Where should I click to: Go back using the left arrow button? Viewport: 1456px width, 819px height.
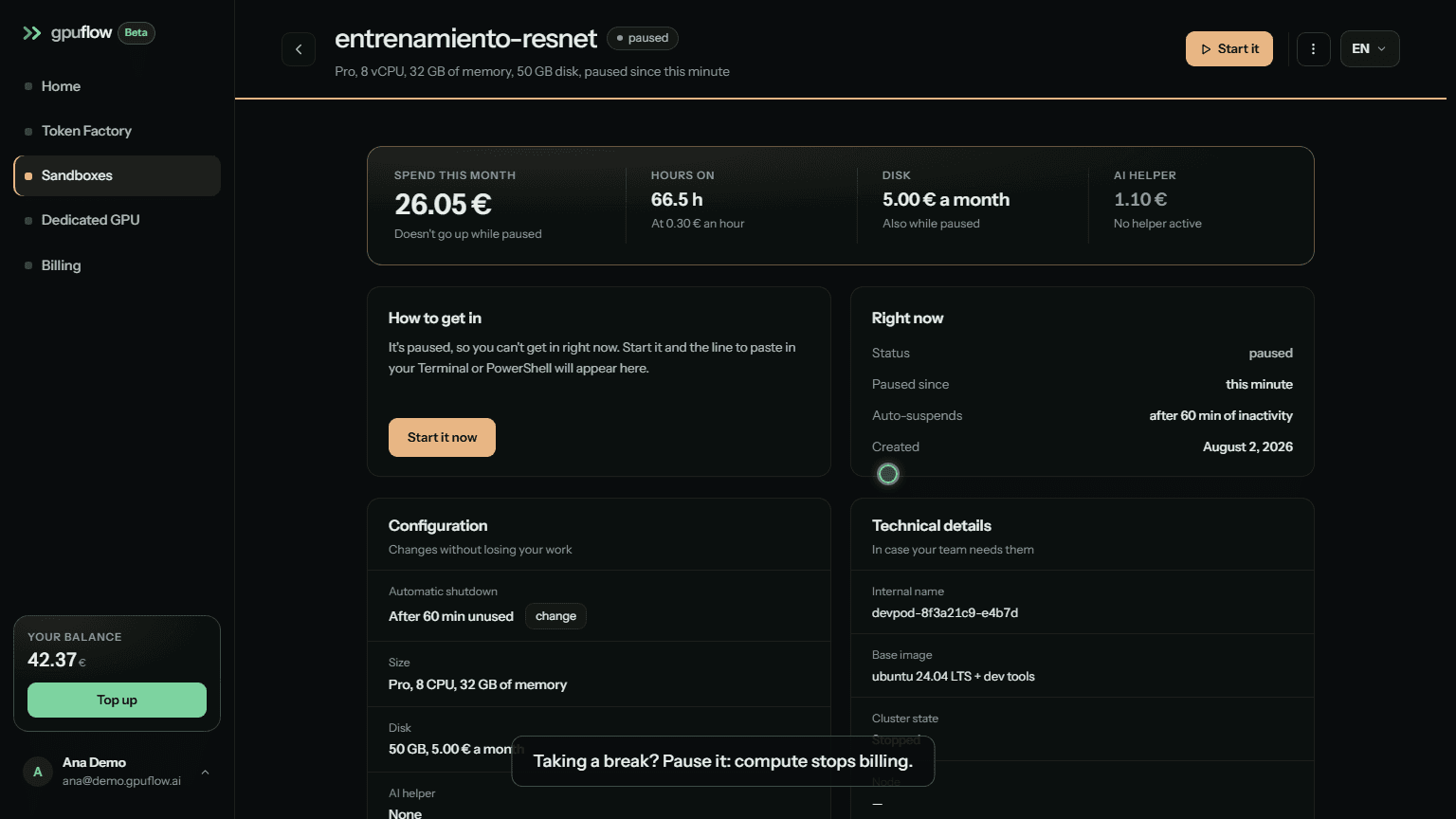[x=299, y=49]
